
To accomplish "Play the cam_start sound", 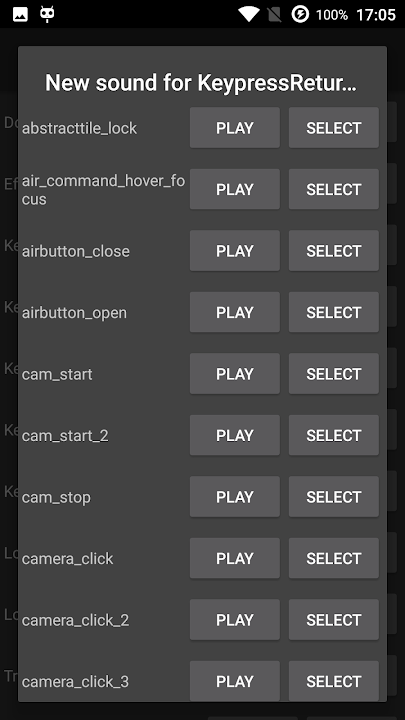I will click(x=235, y=374).
